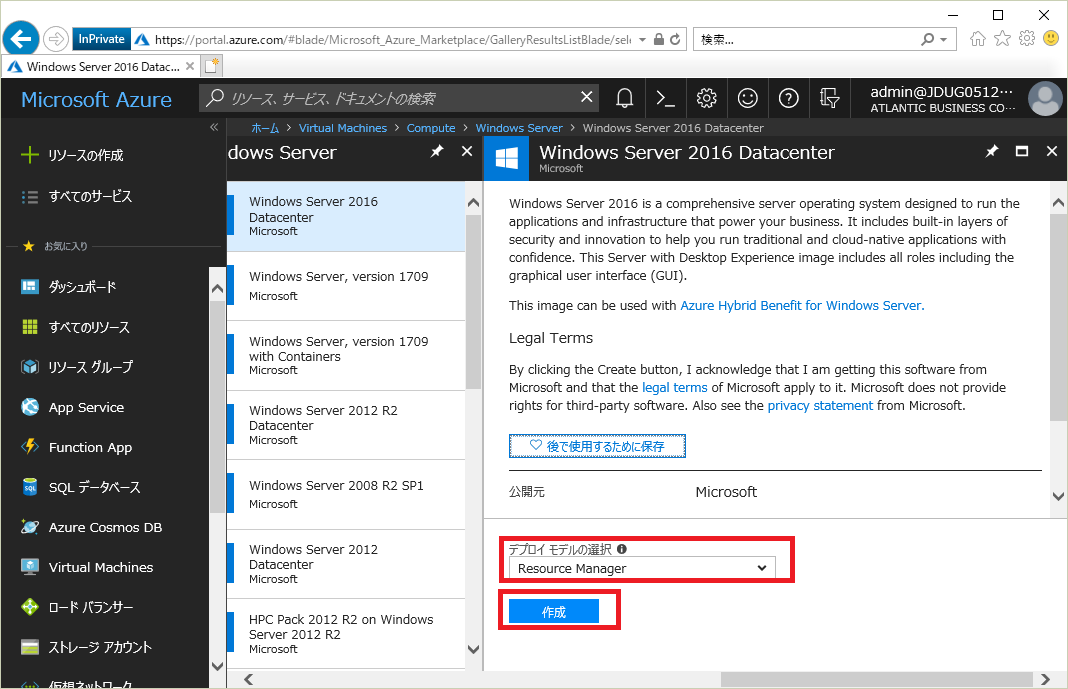Click the blue 作成 (Create) button

553,612
